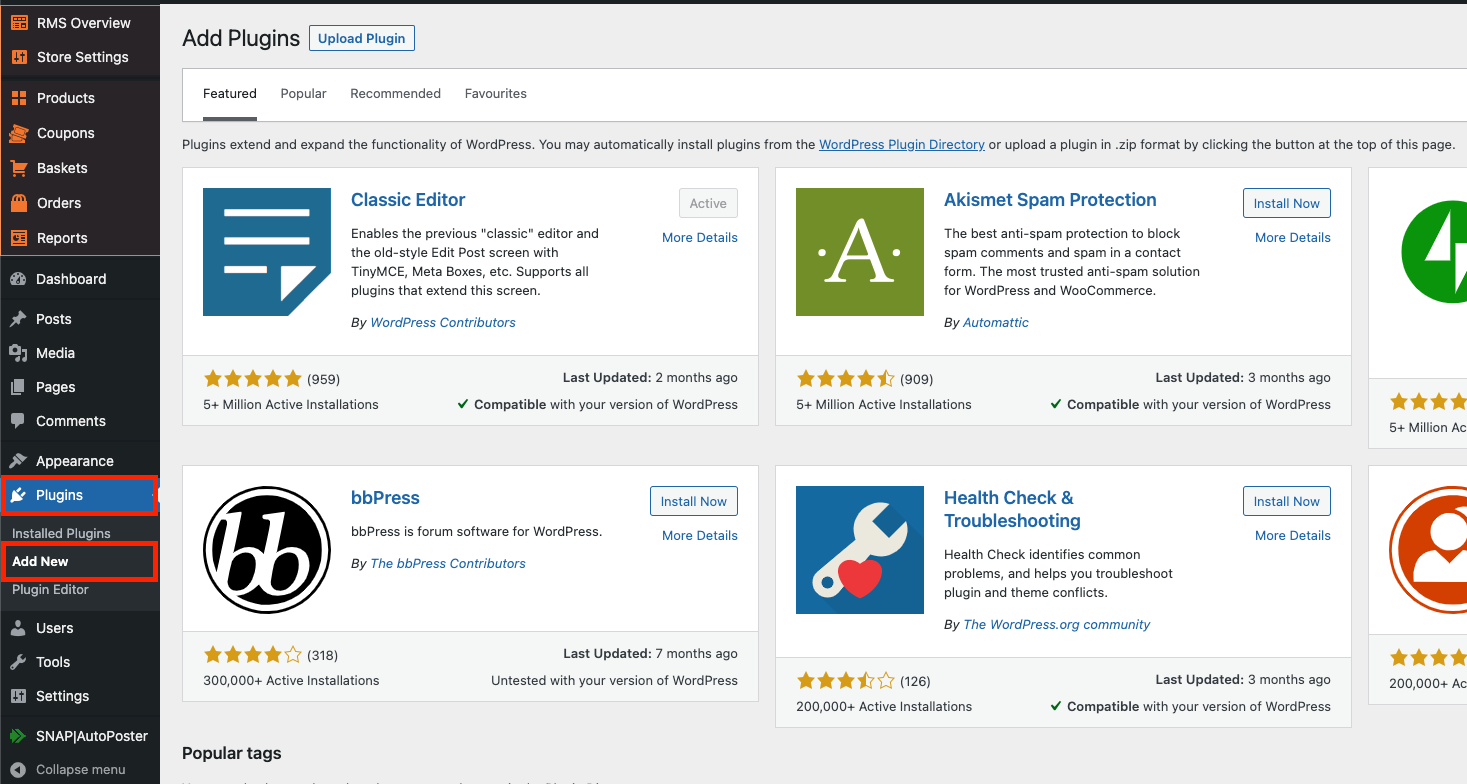Open More Details for Health Check

1293,535
